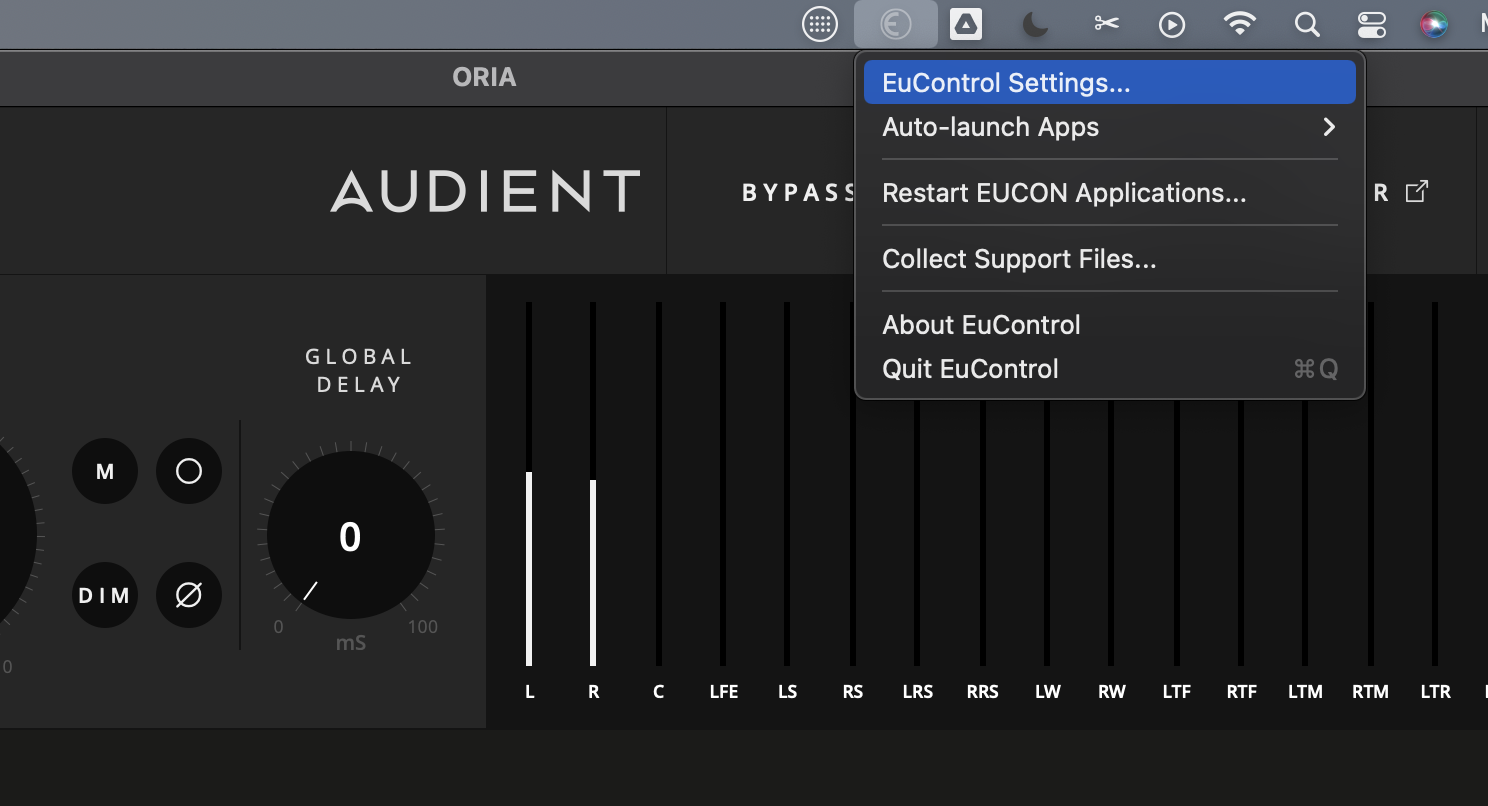Click the BYPASS button
This screenshot has width=1488, height=806.
pos(798,193)
